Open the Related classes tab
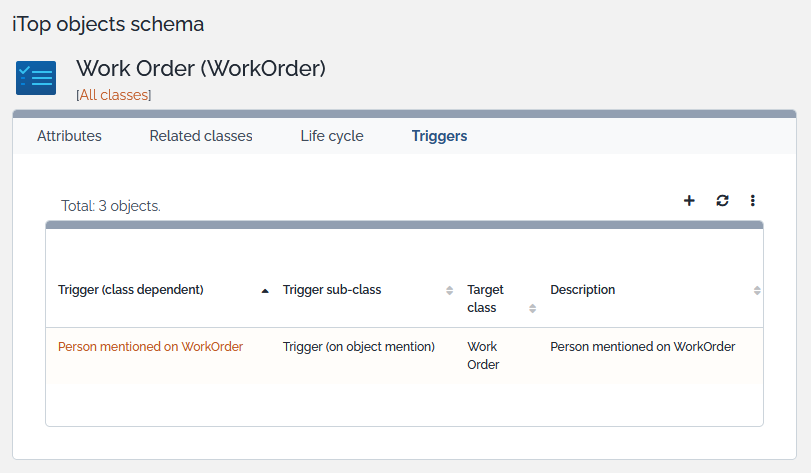 pos(201,136)
